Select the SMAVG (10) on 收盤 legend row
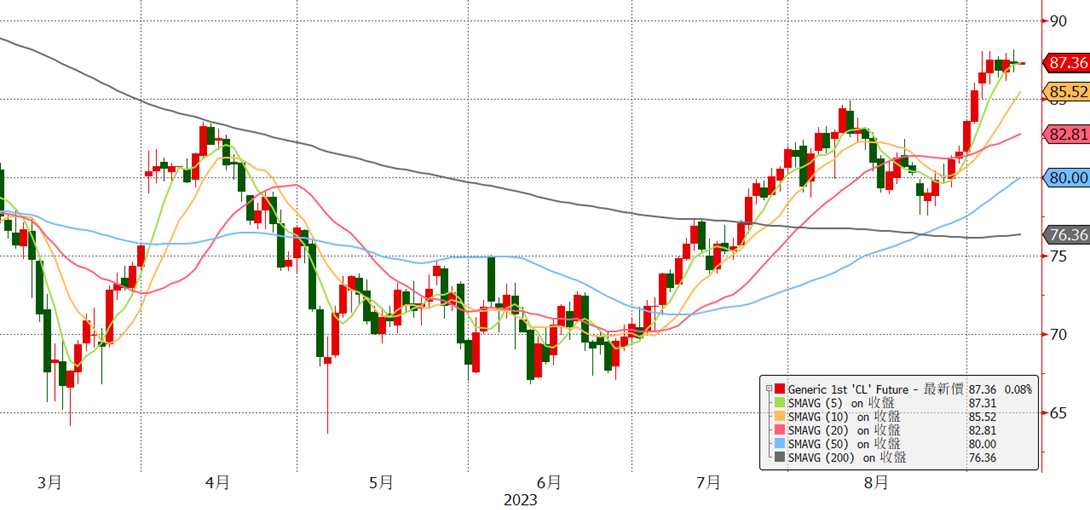 (843, 417)
